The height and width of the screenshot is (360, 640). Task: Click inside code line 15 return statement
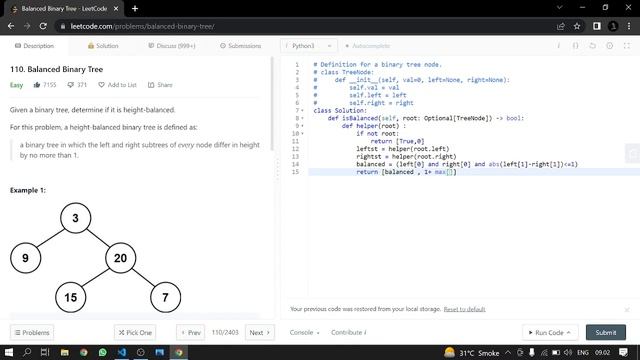point(406,172)
